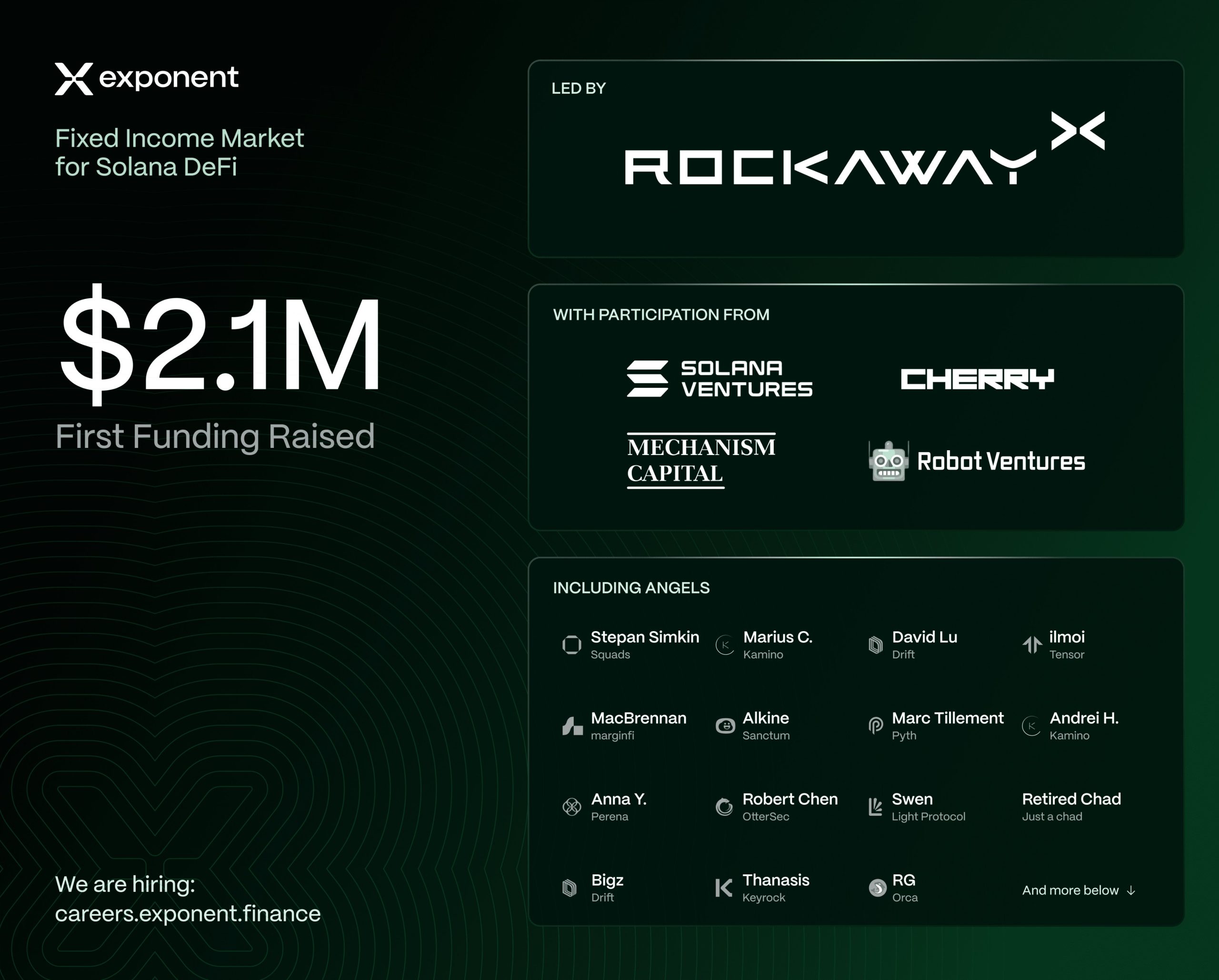
Task: Click the Keyrock K icon beside Thanasis
Action: (724, 888)
